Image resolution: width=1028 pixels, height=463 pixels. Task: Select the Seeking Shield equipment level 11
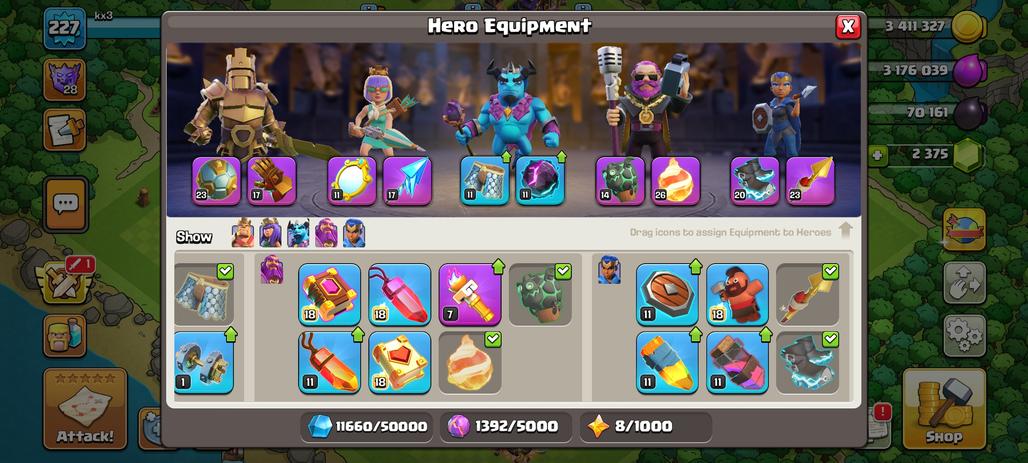click(x=667, y=294)
